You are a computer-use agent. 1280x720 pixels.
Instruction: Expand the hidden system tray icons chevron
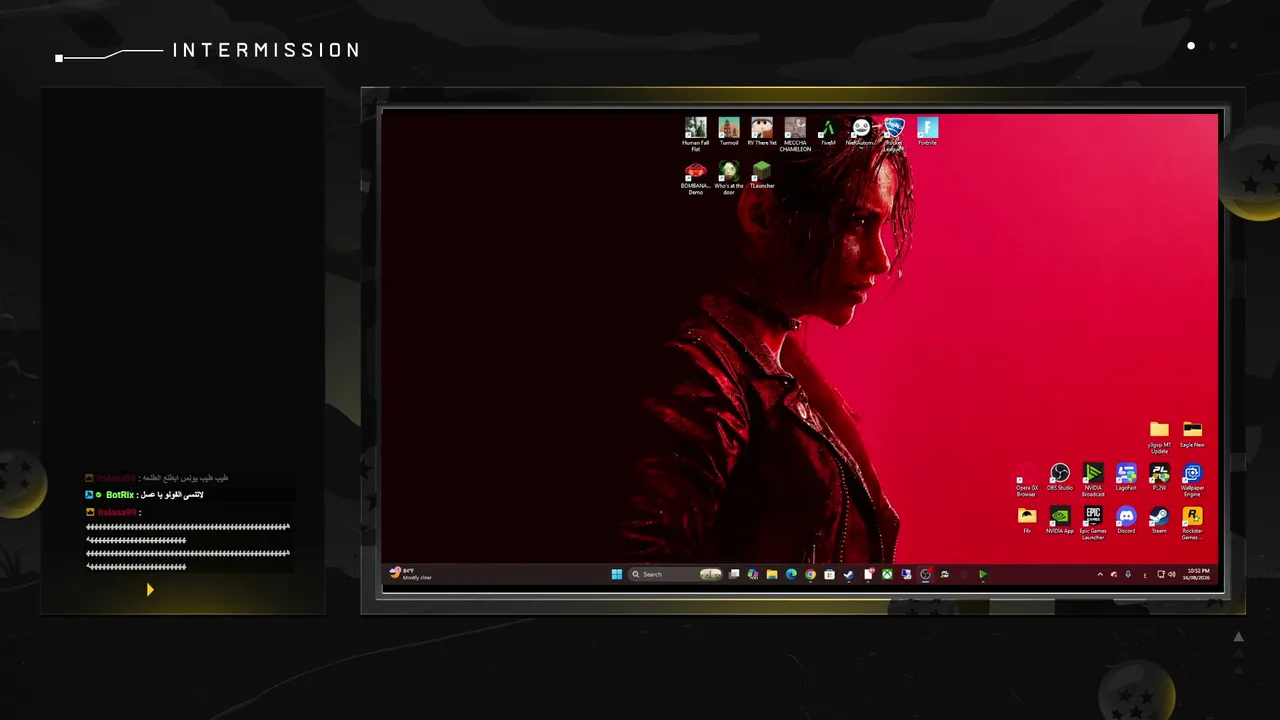[1100, 574]
